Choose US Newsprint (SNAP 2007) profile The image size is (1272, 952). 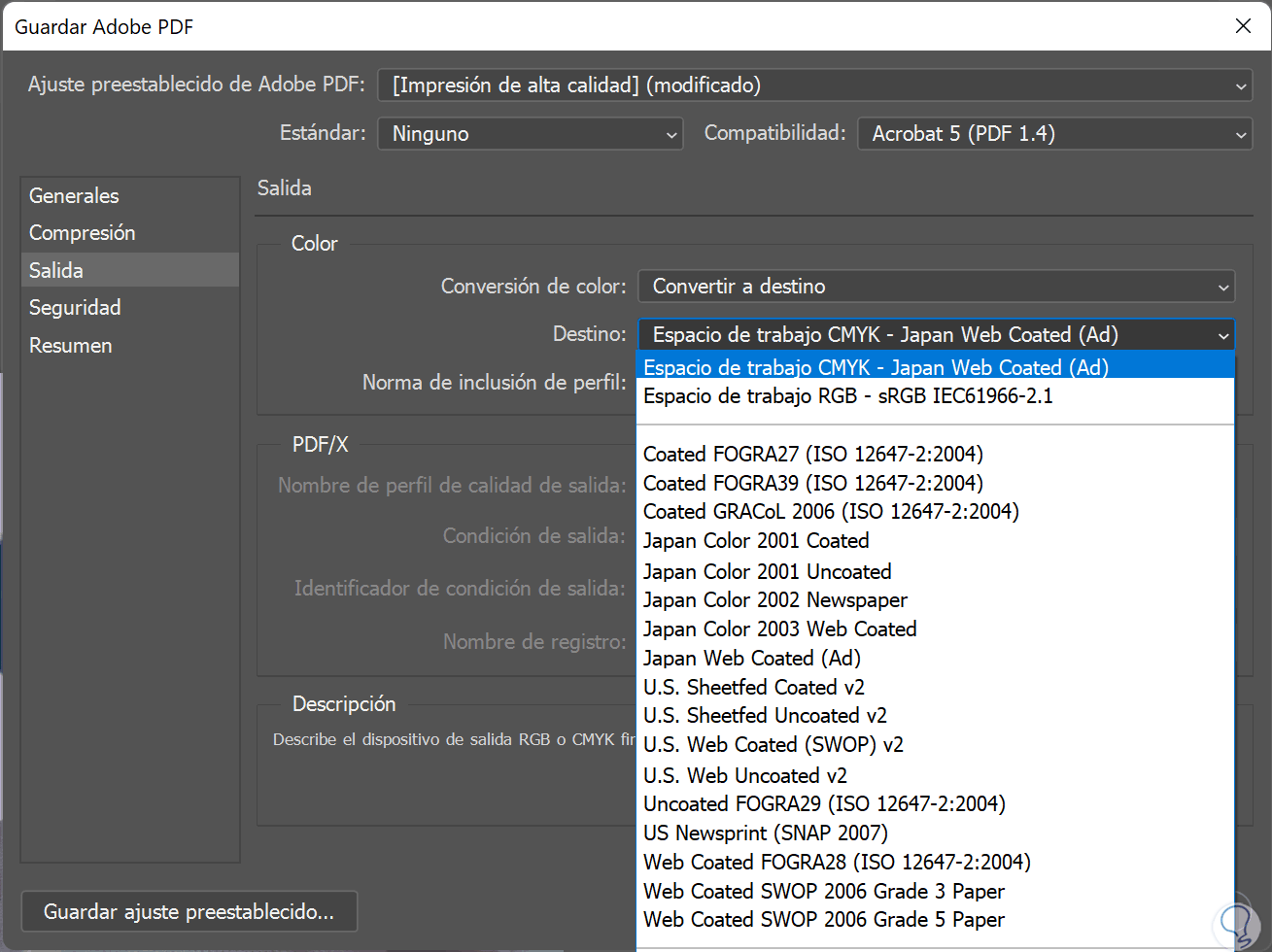[765, 833]
